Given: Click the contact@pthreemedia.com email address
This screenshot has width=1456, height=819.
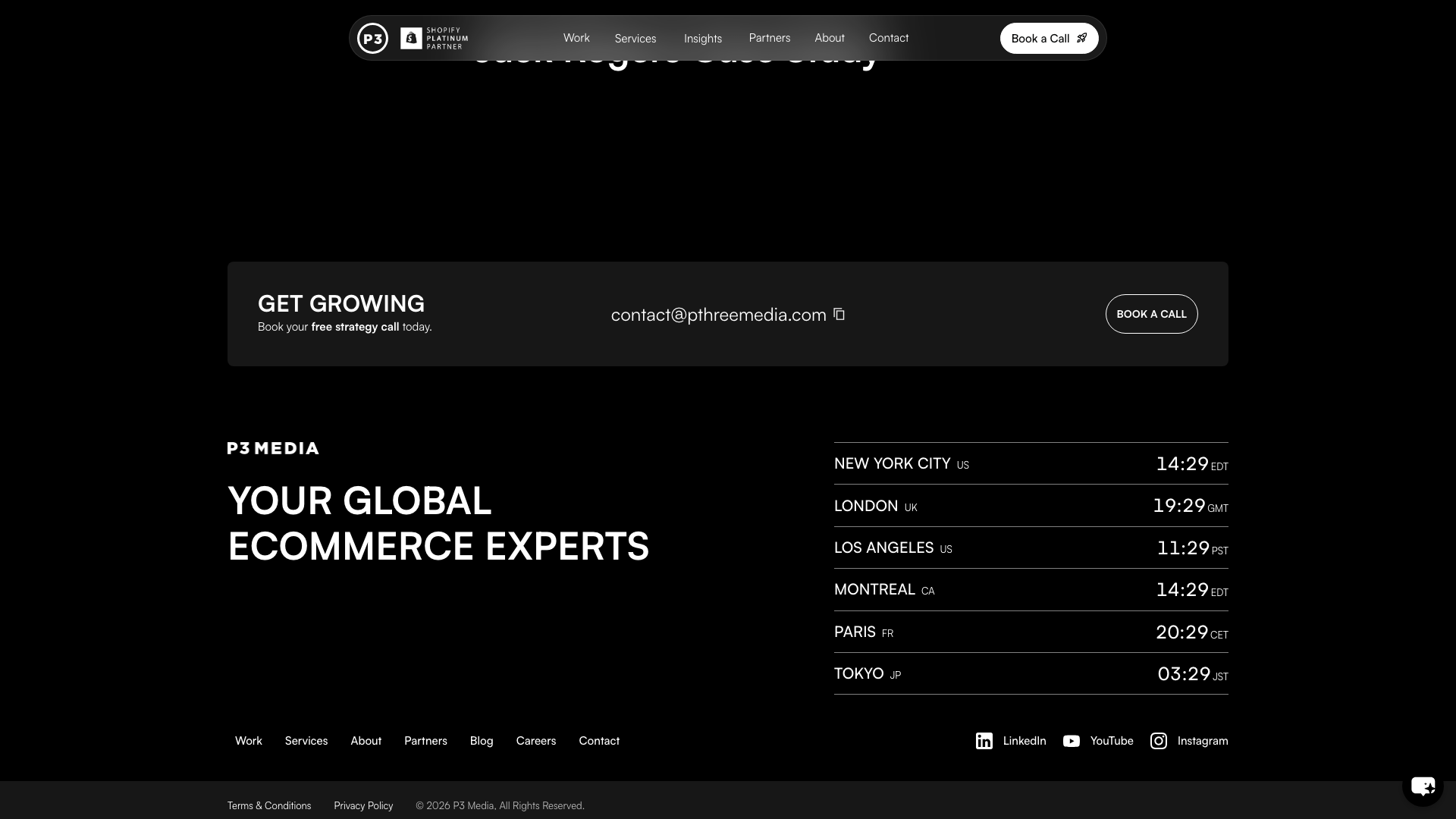Looking at the screenshot, I should (719, 315).
